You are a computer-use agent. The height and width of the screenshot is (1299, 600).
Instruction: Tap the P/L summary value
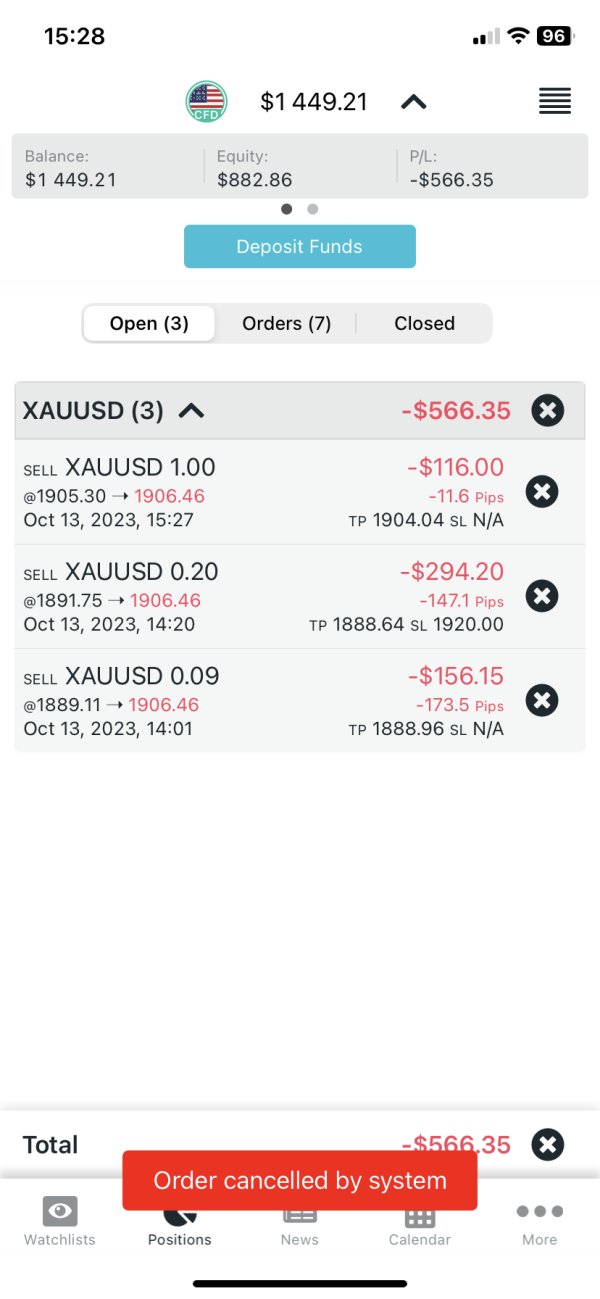[452, 180]
